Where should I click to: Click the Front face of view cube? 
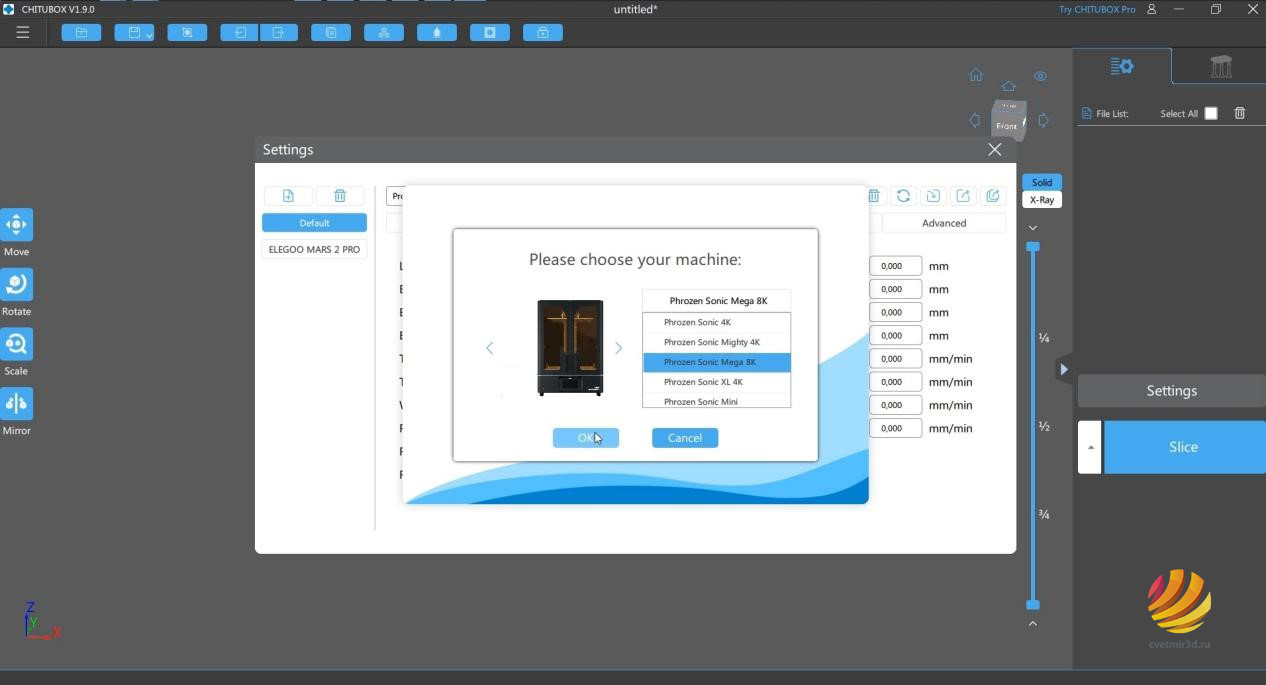click(x=1006, y=125)
